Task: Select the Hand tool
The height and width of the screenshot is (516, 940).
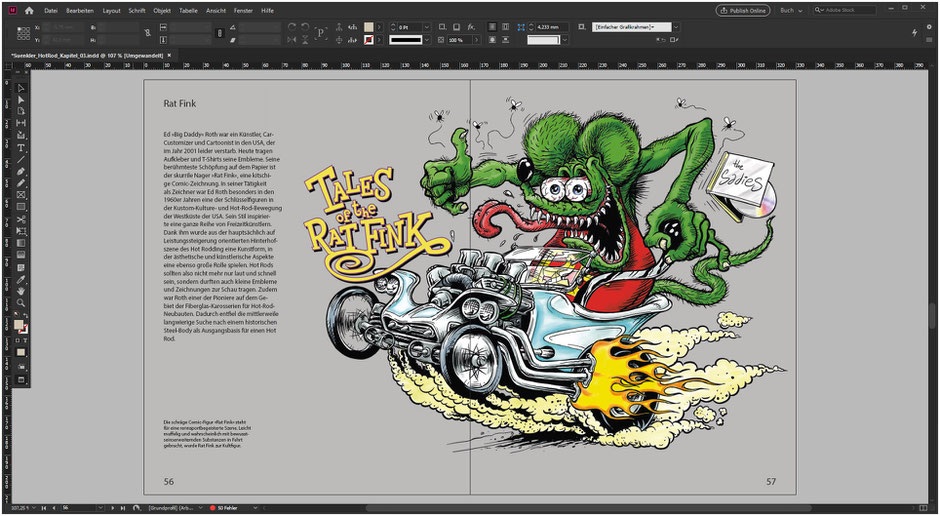Action: (21, 291)
